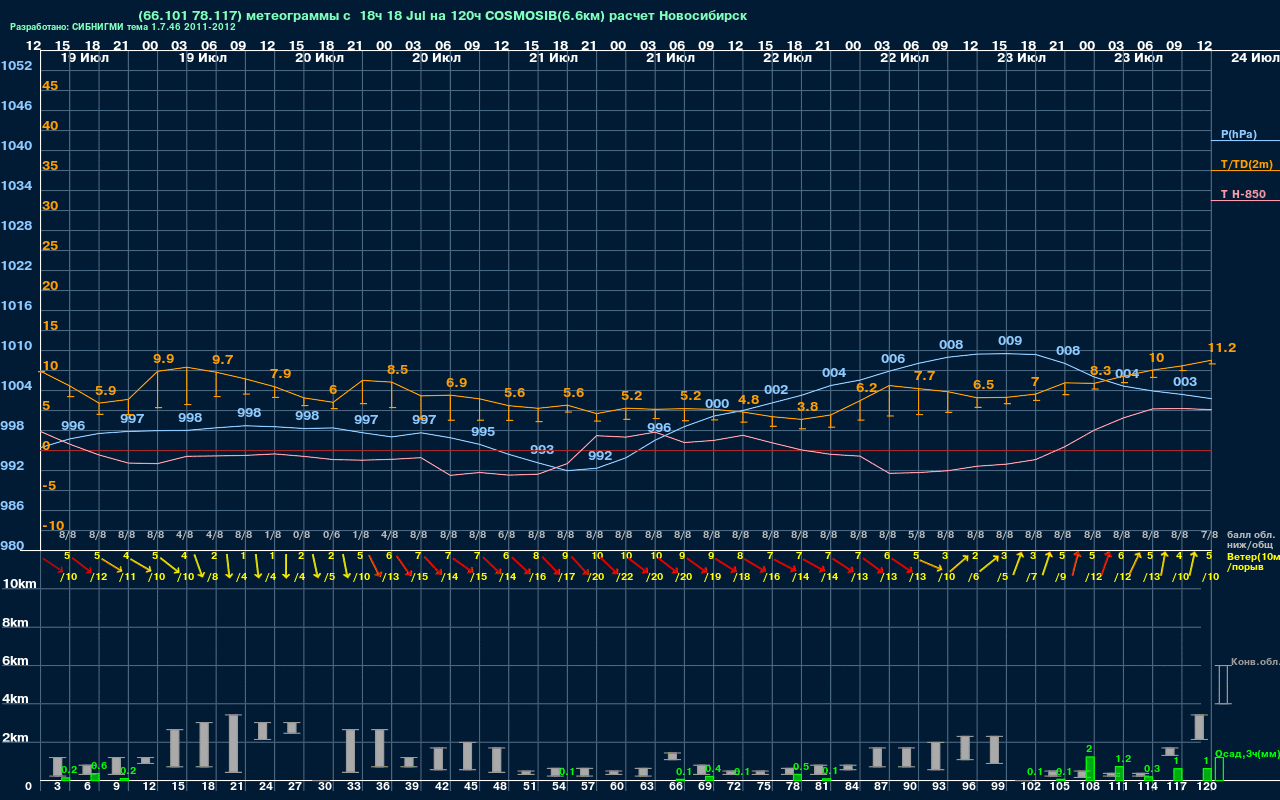Click the -10 temperature axis label
Screen dimensions: 1280x800
coord(53,526)
